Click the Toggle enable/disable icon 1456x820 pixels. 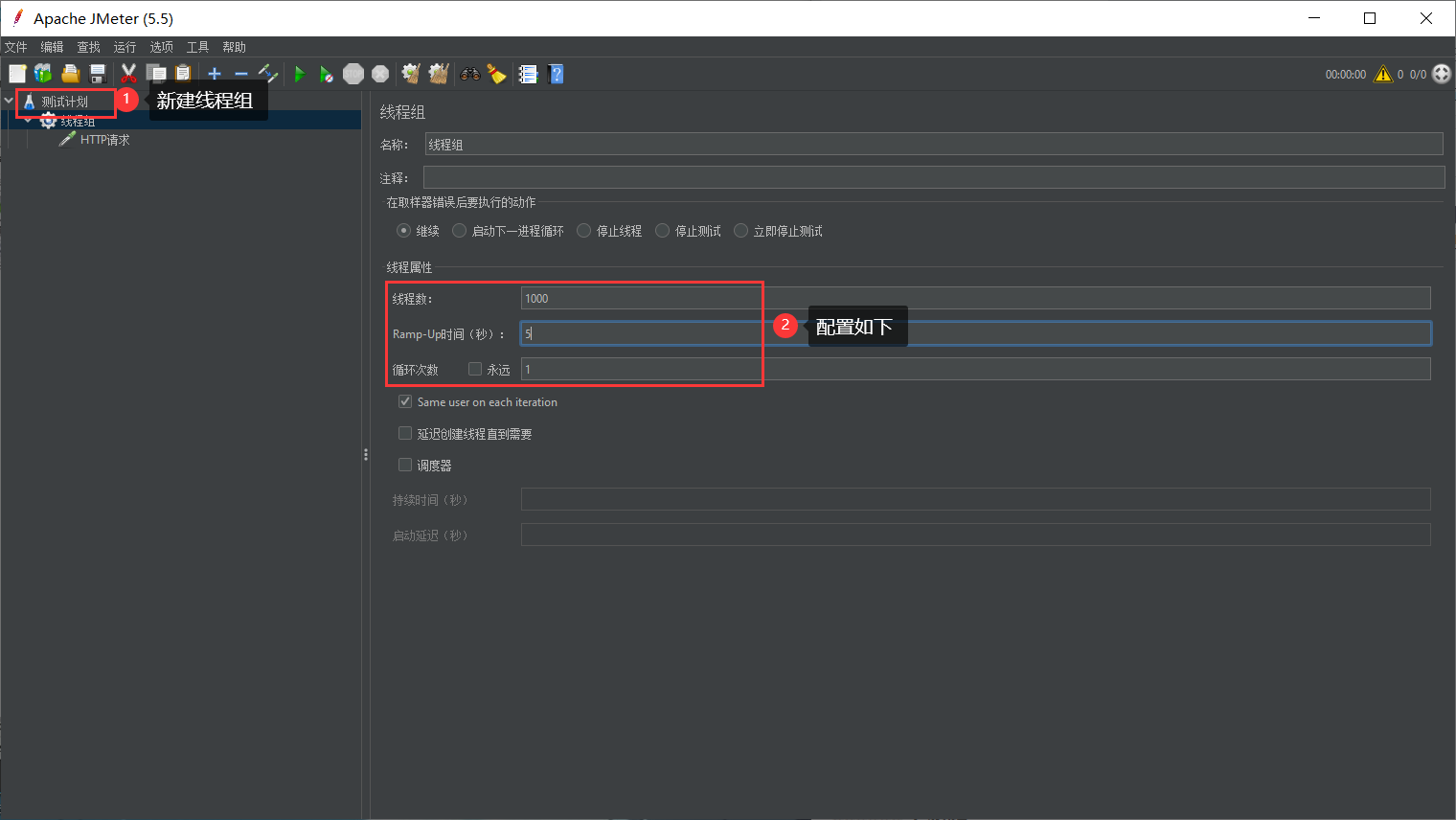click(x=267, y=74)
